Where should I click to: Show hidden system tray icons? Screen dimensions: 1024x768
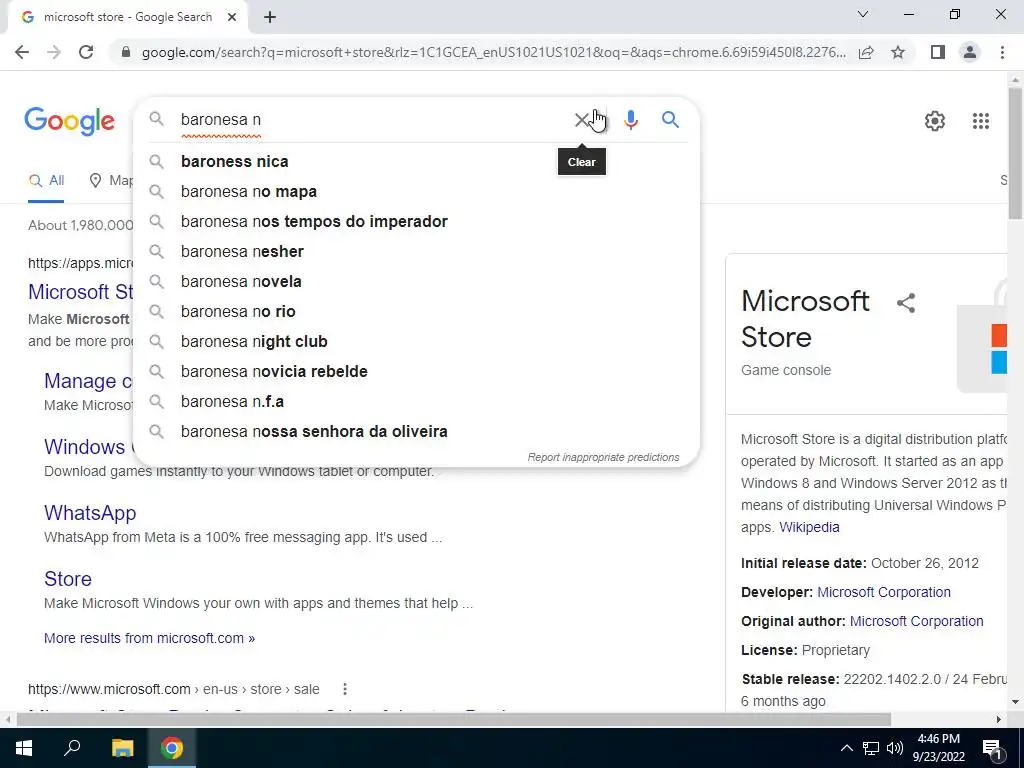846,748
